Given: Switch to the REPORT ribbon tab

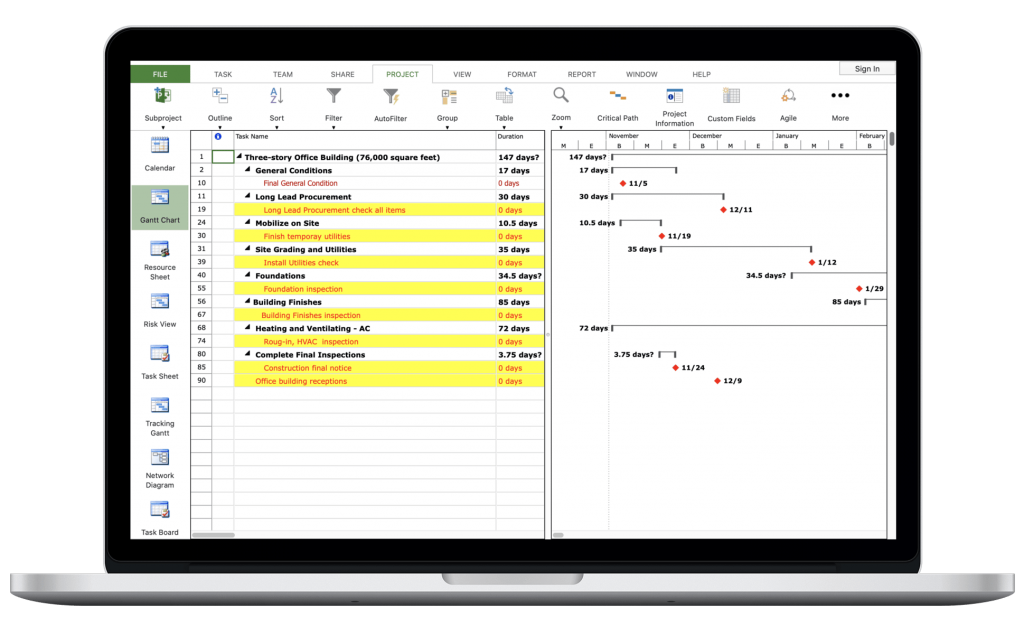Looking at the screenshot, I should coord(581,73).
